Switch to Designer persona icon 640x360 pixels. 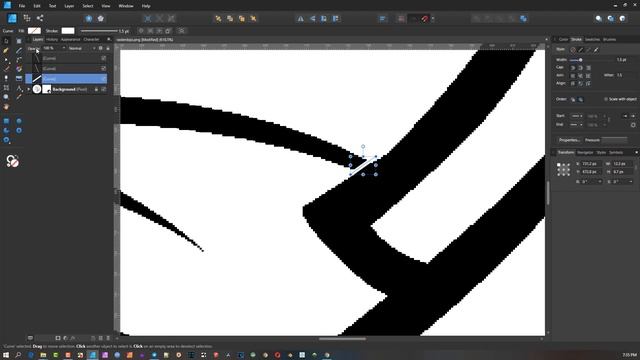(x=12, y=18)
